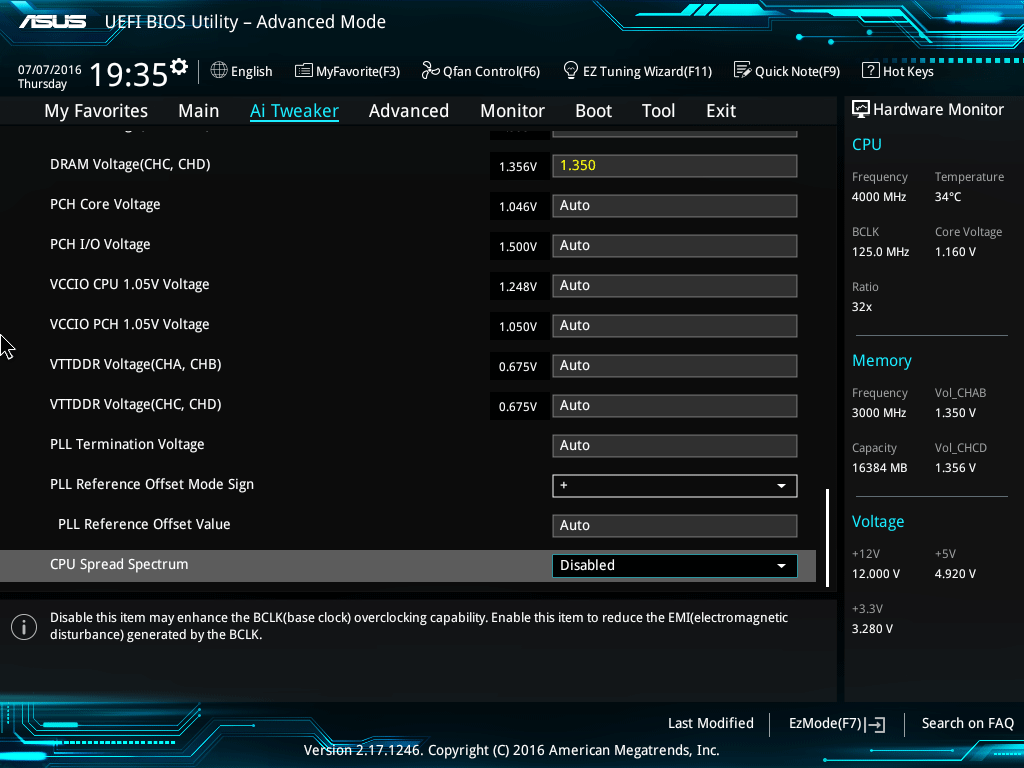Select the Exit tab
Image resolution: width=1024 pixels, height=768 pixels.
click(721, 111)
